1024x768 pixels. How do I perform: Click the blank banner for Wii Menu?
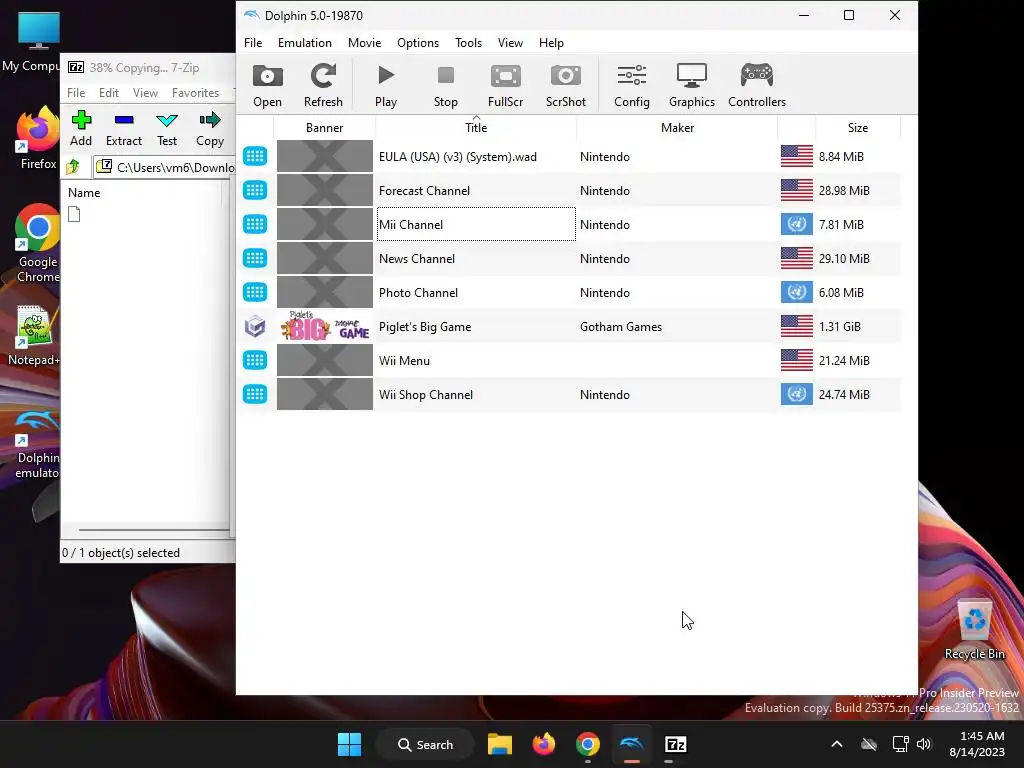tap(325, 360)
